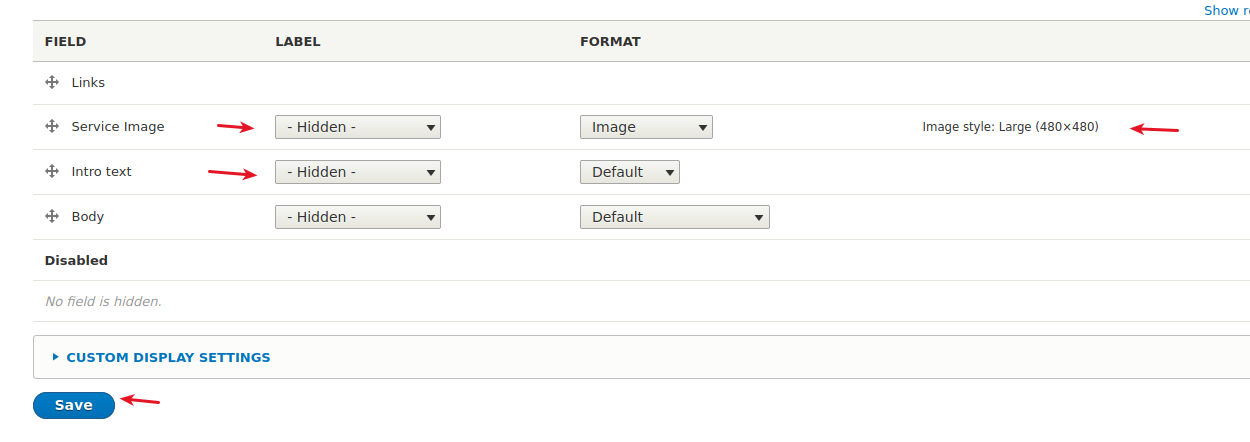
Task: Click the Body row drag handle
Action: pyautogui.click(x=52, y=217)
